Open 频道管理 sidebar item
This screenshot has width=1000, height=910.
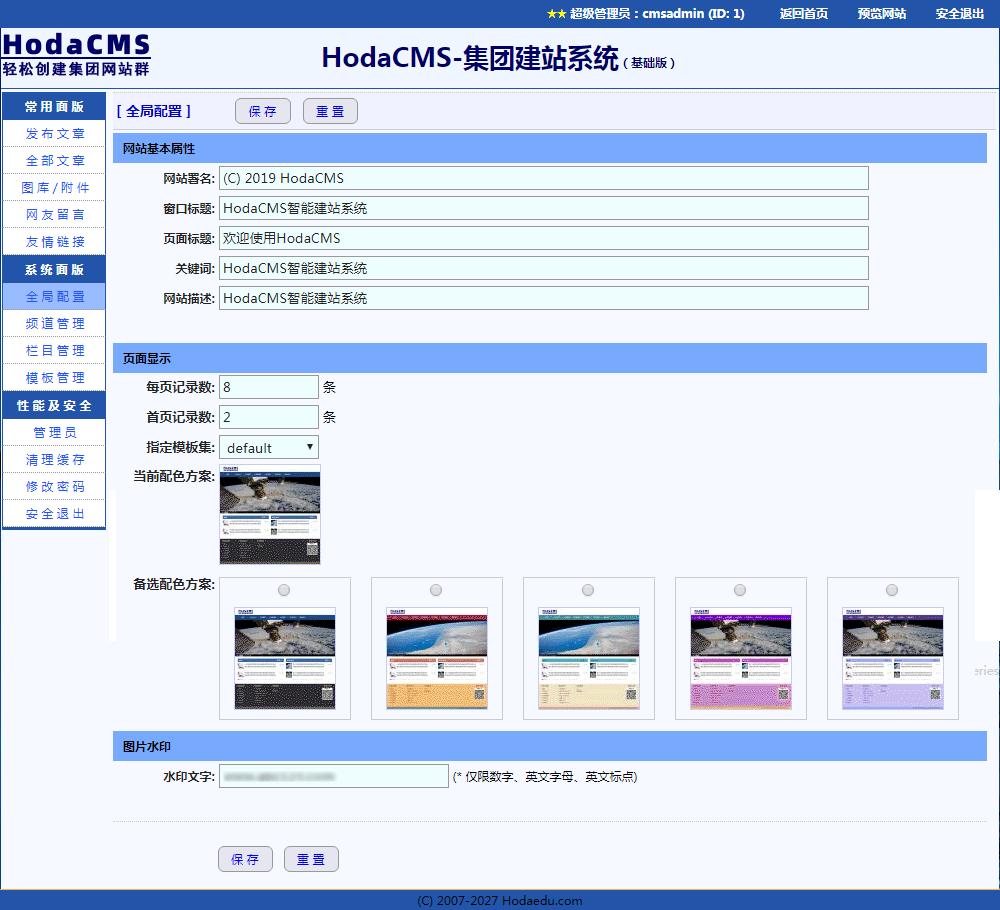click(54, 323)
